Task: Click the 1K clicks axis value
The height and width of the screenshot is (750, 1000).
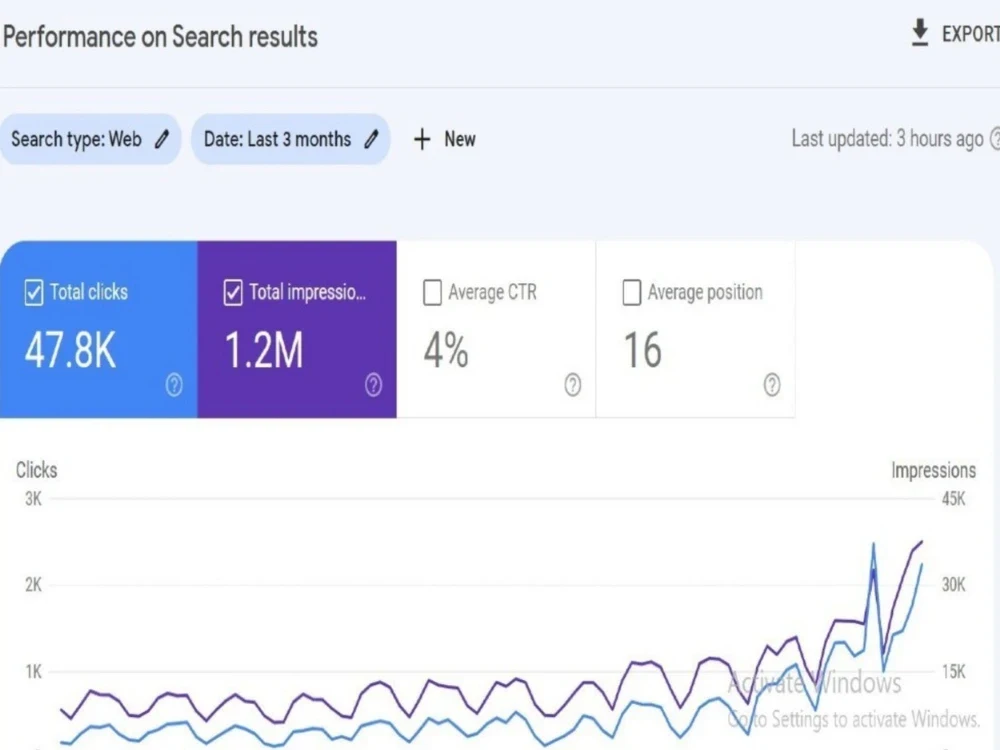Action: point(33,672)
